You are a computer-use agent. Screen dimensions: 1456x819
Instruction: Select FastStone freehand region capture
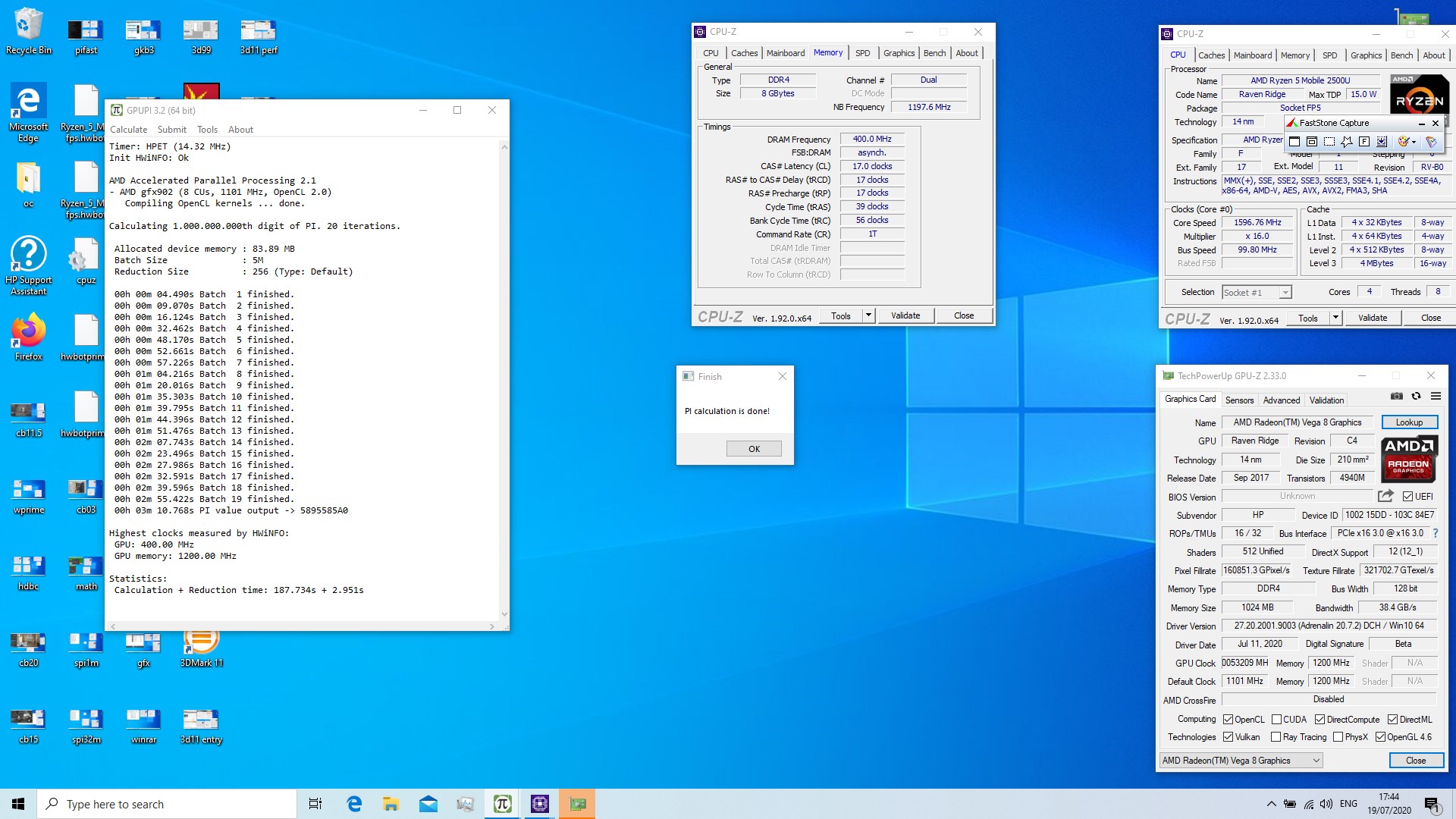pyautogui.click(x=1347, y=142)
